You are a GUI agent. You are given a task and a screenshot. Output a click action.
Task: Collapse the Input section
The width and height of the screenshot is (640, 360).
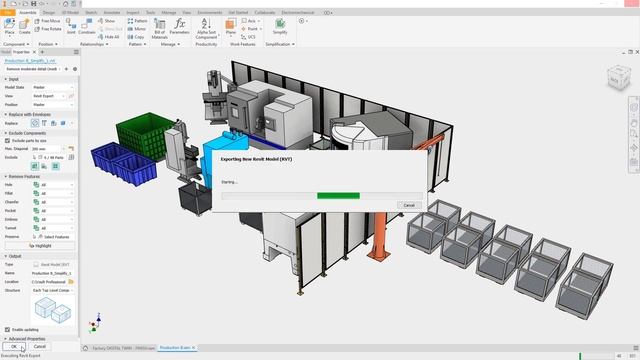[6, 79]
